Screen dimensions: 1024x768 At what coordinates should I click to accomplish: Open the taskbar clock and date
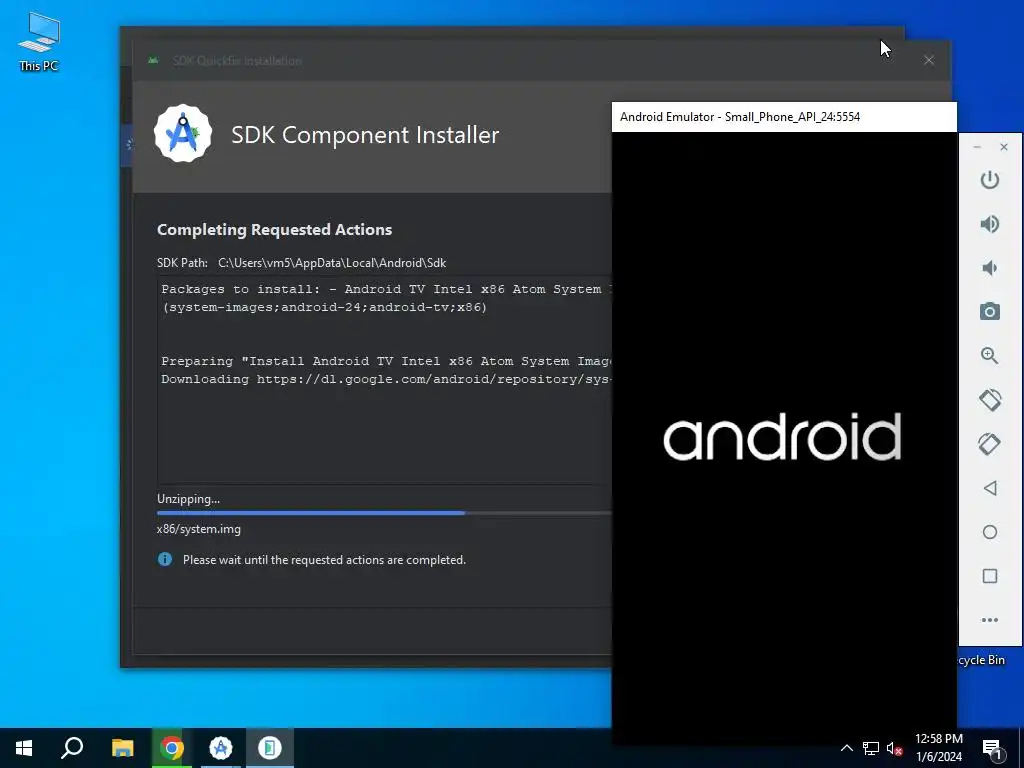tap(939, 748)
